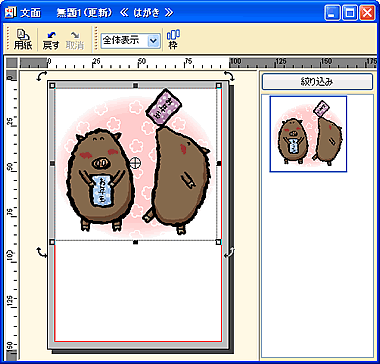Screen dimensions: 380x364
Task: Click the bottom-left corner resize handle
Action: (52, 242)
